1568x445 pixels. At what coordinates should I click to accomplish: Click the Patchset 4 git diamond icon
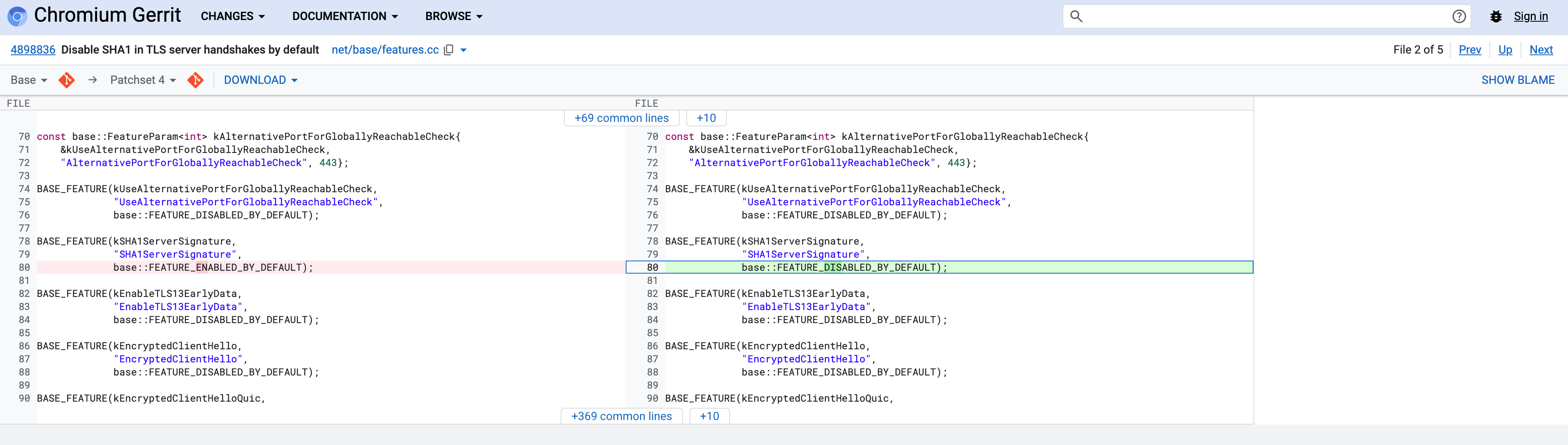click(195, 80)
